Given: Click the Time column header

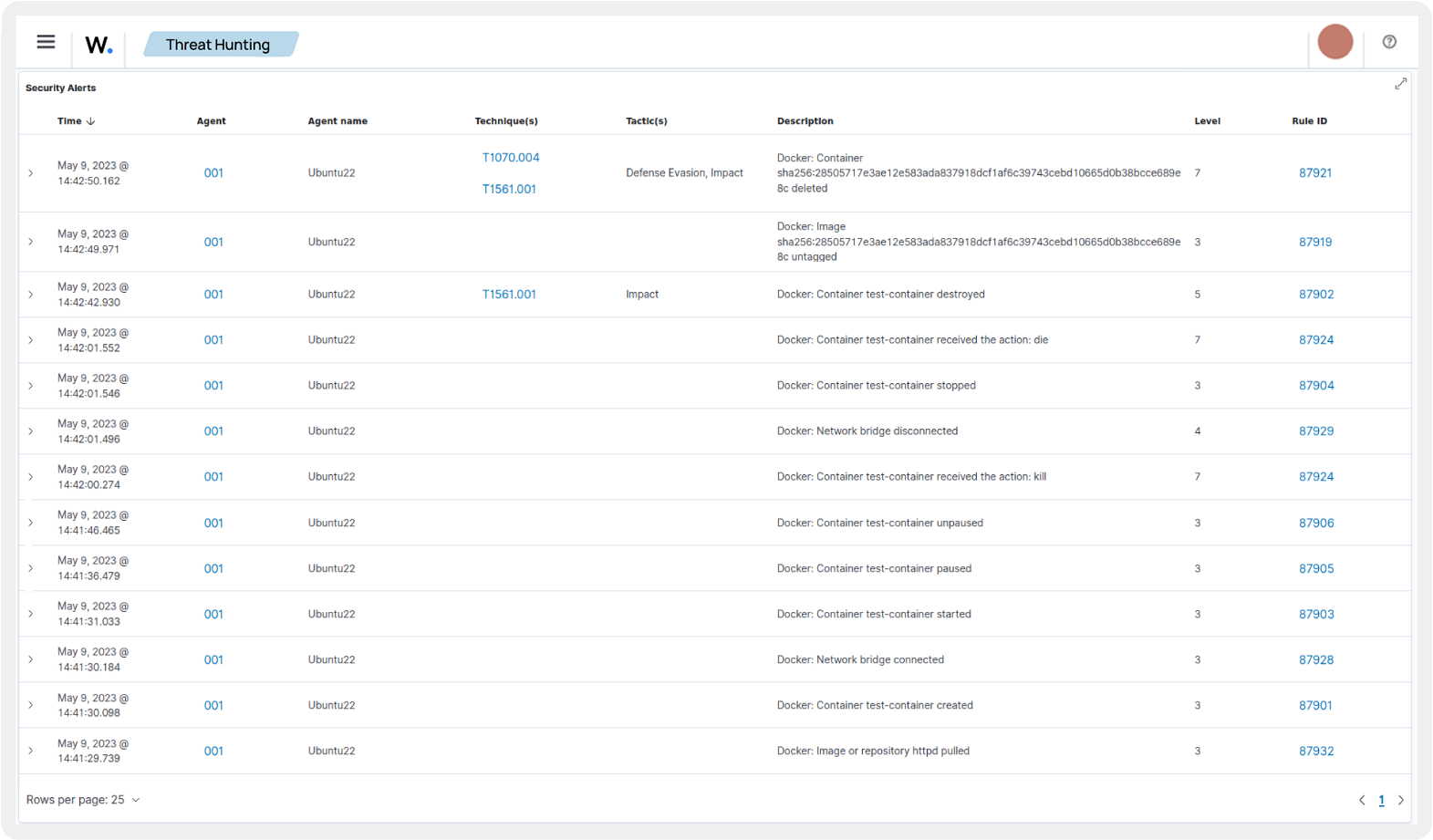Looking at the screenshot, I should [x=69, y=121].
